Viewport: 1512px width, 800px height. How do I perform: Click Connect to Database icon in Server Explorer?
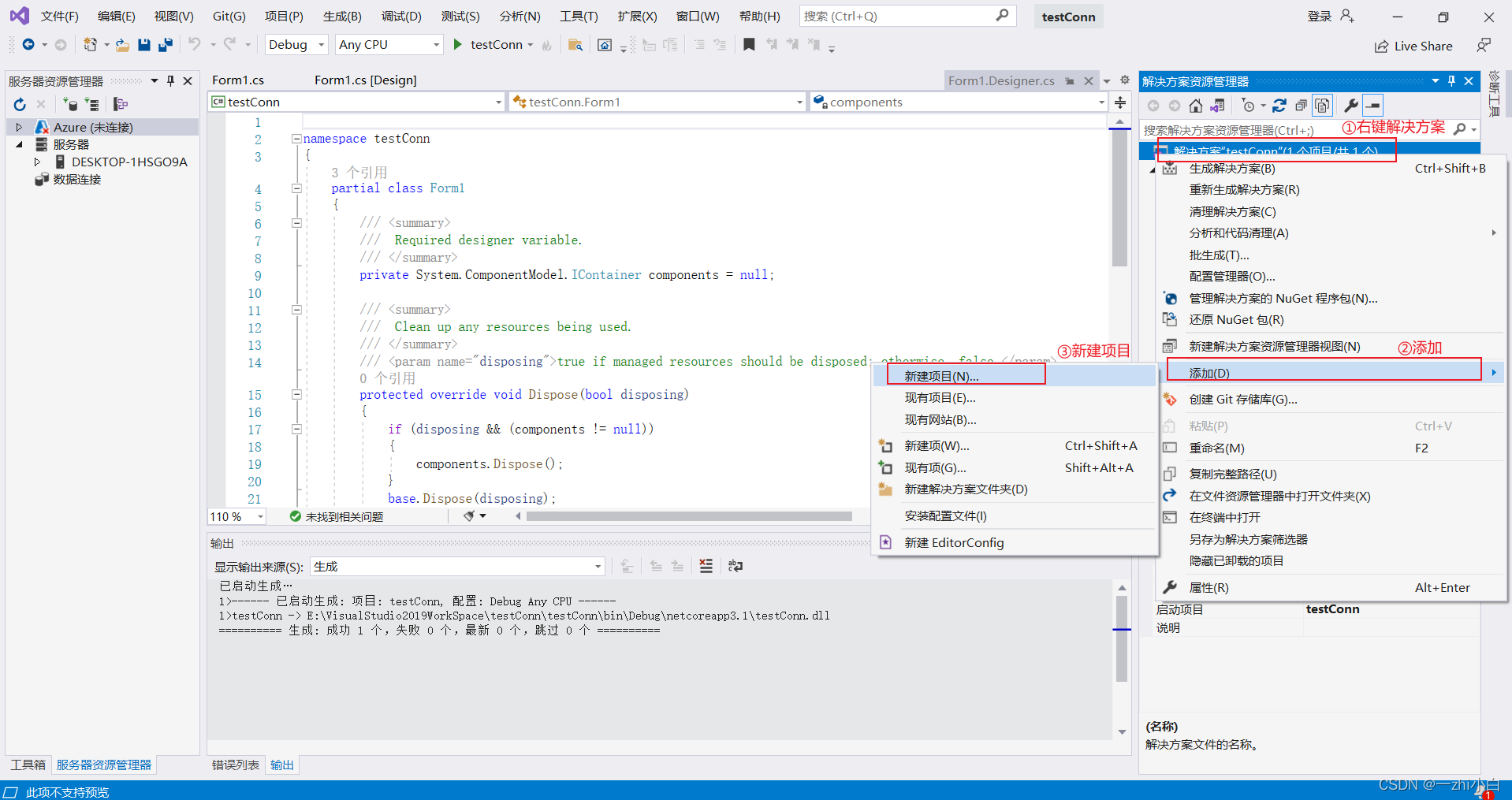click(70, 104)
